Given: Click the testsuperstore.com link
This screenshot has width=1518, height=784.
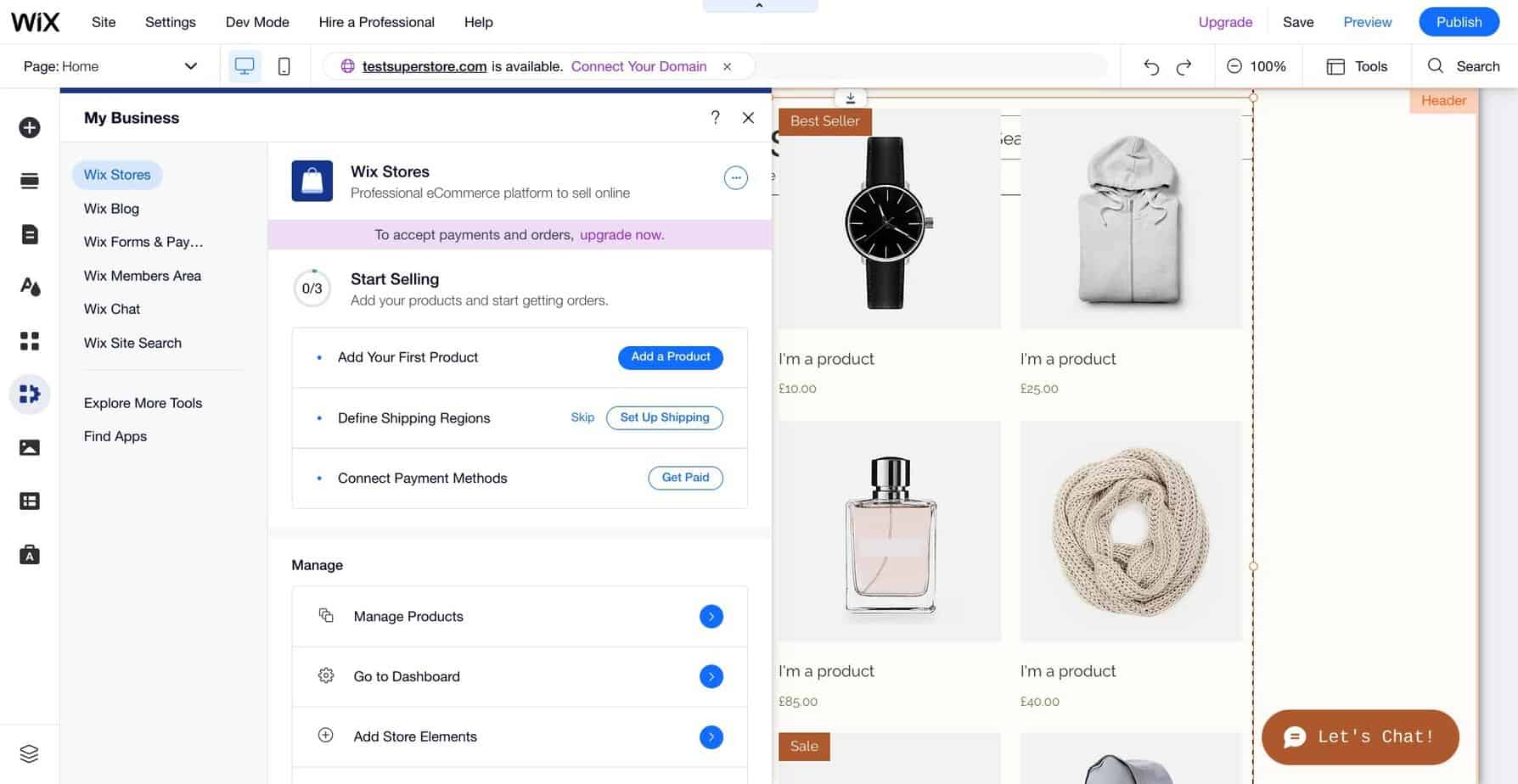Looking at the screenshot, I should point(424,66).
